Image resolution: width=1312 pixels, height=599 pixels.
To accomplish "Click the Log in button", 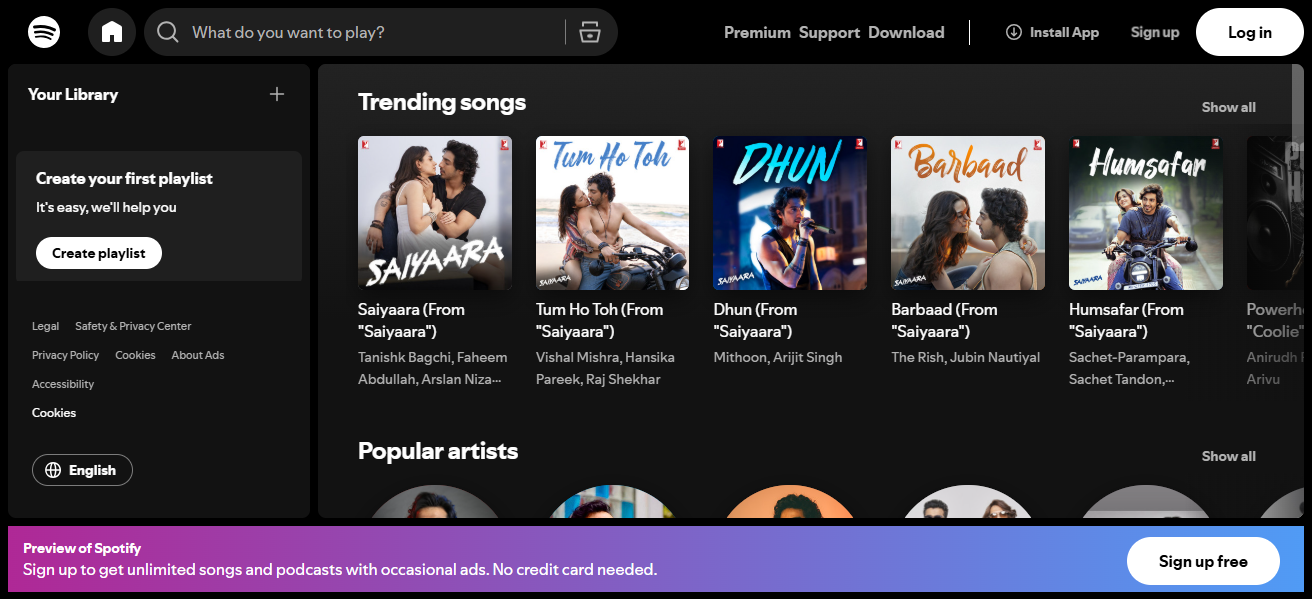I will 1250,32.
